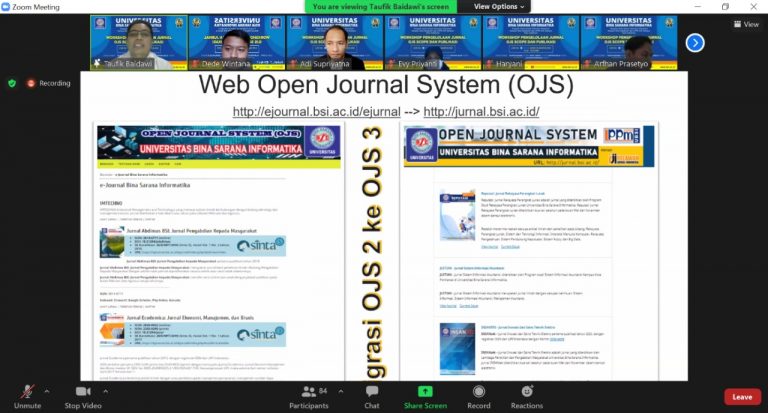Click university logo in OJS 2 banner
The image size is (768, 413).
tap(322, 142)
